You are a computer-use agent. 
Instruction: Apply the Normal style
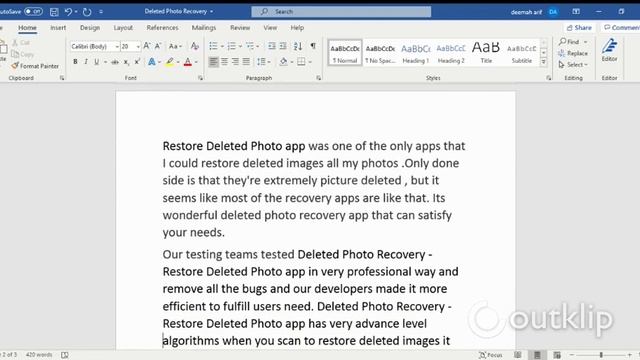click(x=345, y=53)
